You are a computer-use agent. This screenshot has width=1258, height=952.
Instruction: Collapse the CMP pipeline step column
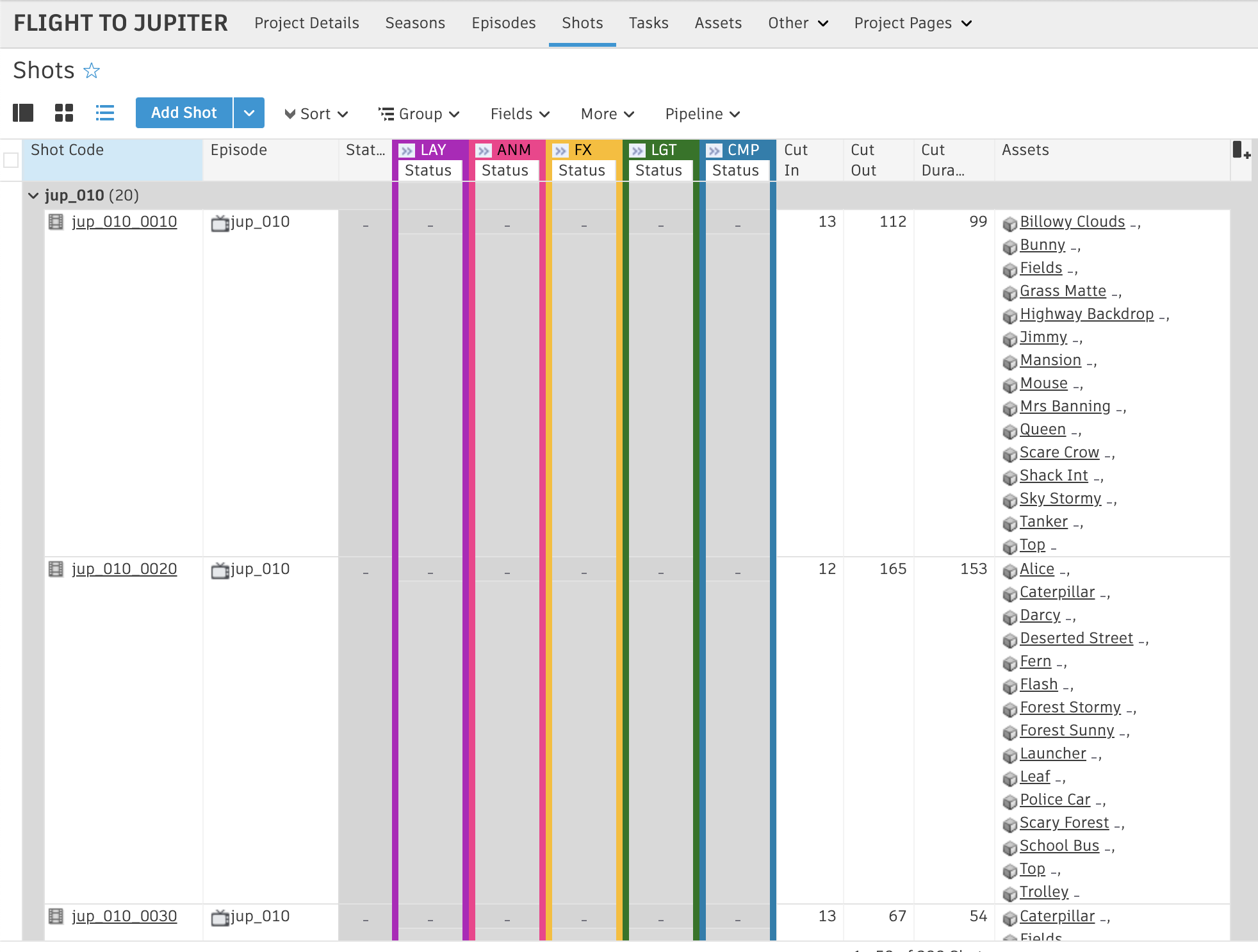(714, 151)
